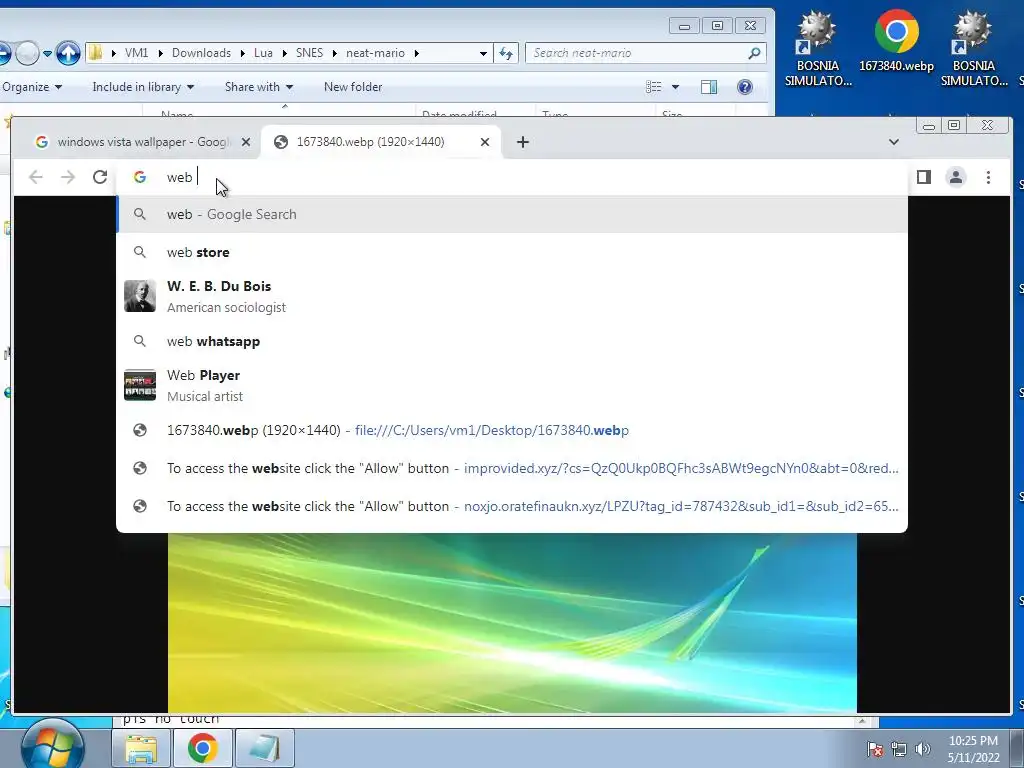Open the Chrome three-dot menu

[988, 177]
